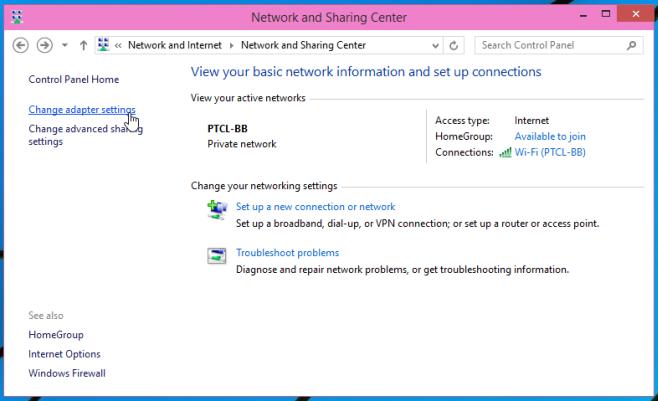Viewport: 658px width, 401px height.
Task: Select the PTCL-BB network name text
Action: pos(227,128)
